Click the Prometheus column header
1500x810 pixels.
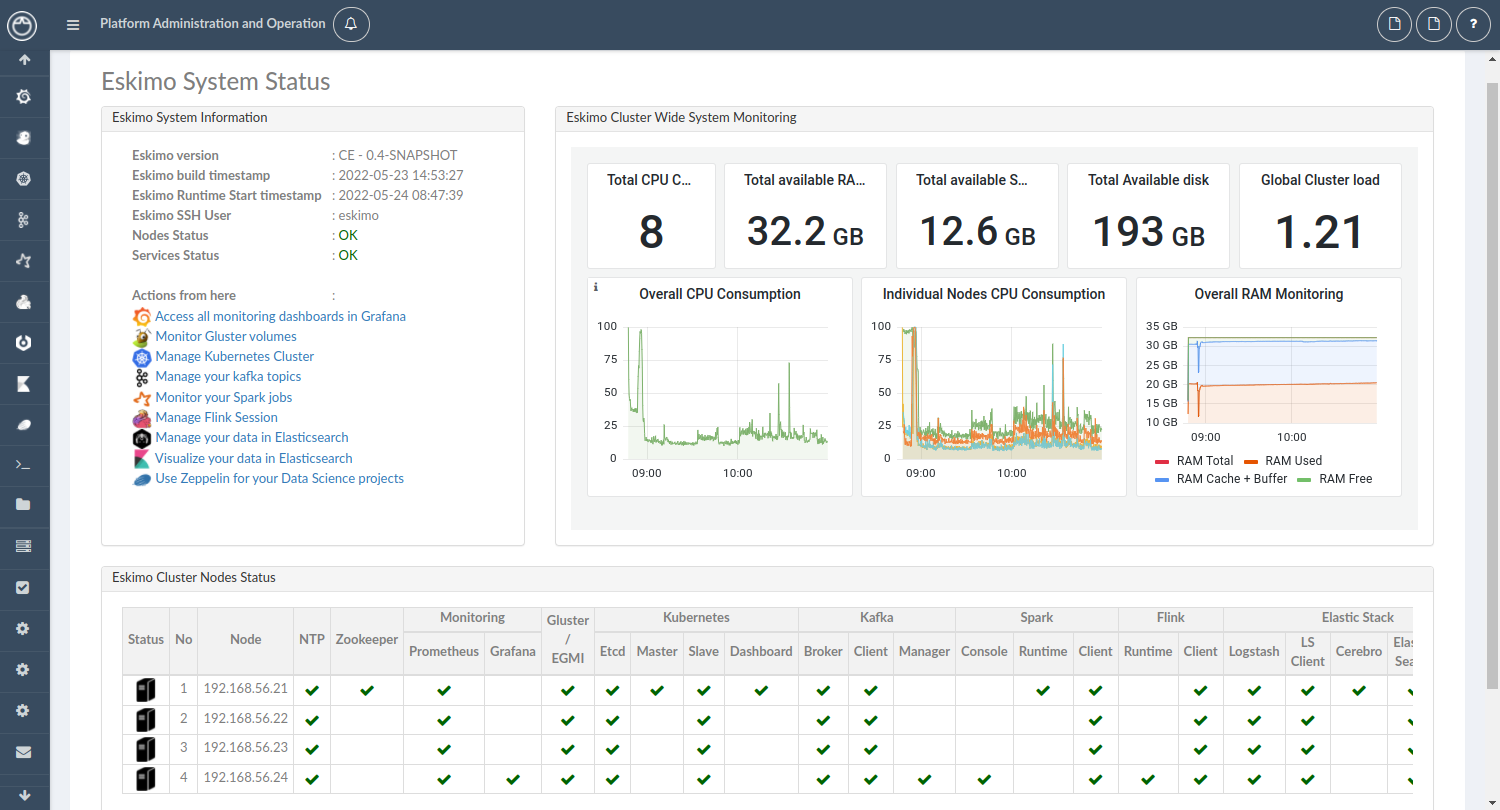(x=444, y=651)
